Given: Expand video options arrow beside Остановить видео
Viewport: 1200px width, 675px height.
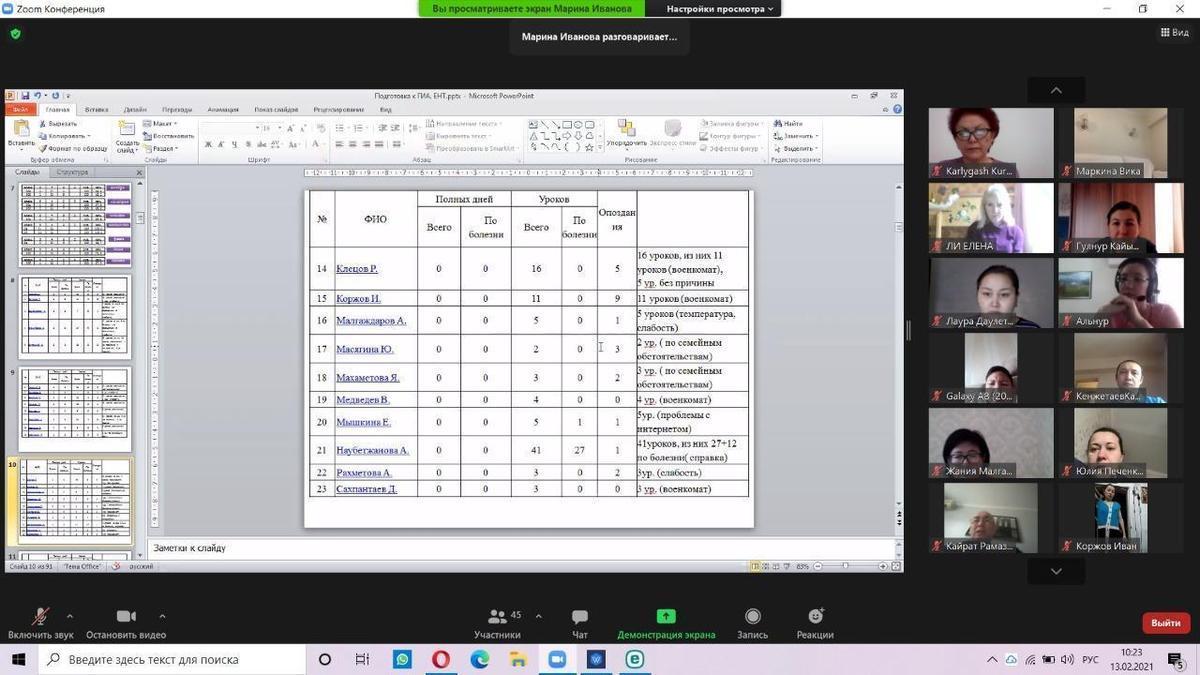Looking at the screenshot, I should (x=162, y=616).
